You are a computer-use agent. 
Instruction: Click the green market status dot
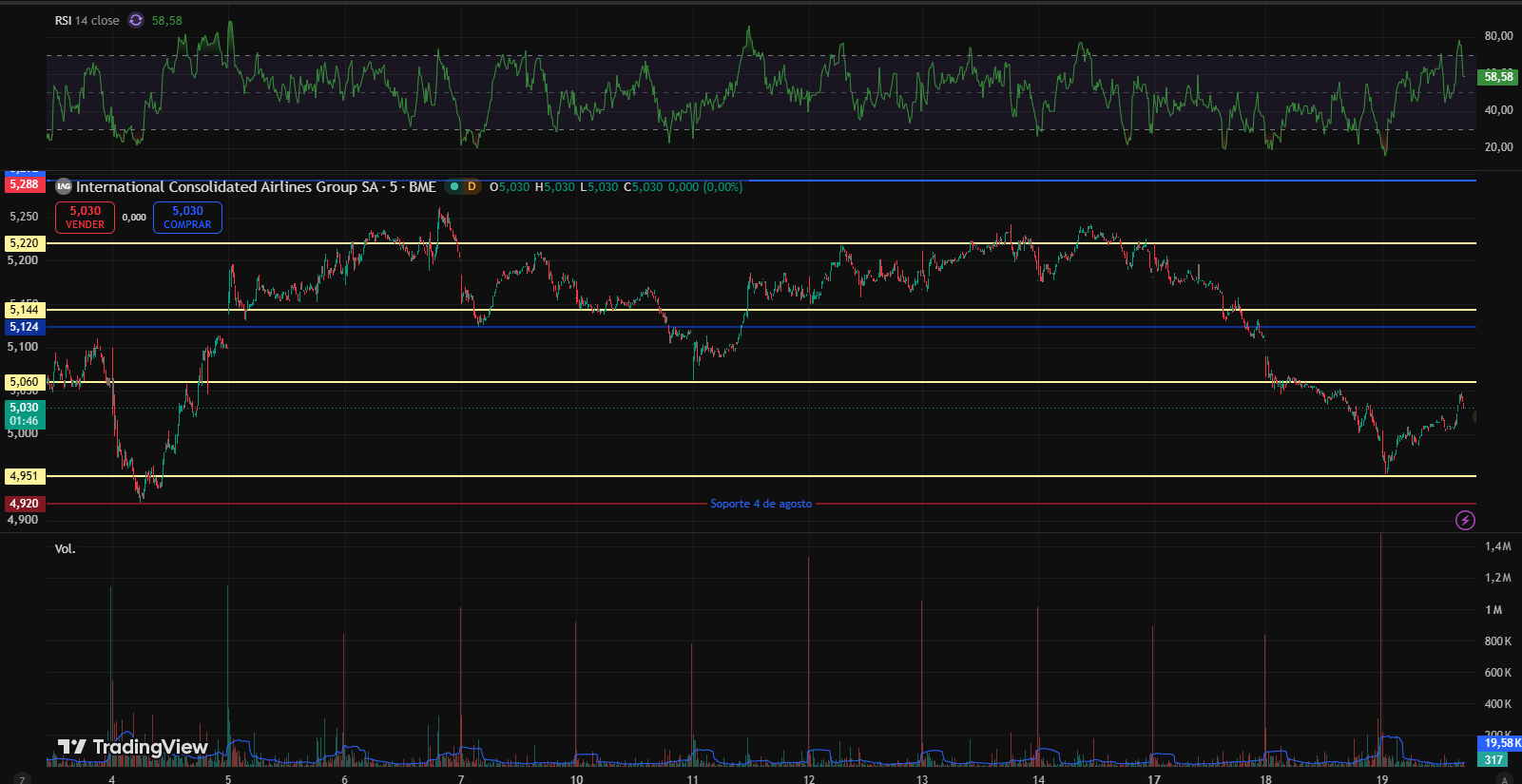(x=454, y=187)
